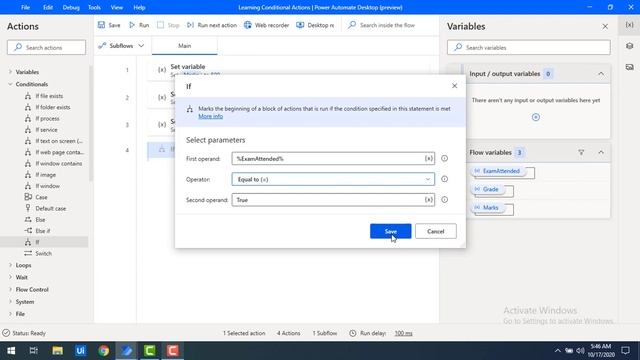Select the ExamAttended flow variable
The height and width of the screenshot is (360, 640).
coord(498,171)
